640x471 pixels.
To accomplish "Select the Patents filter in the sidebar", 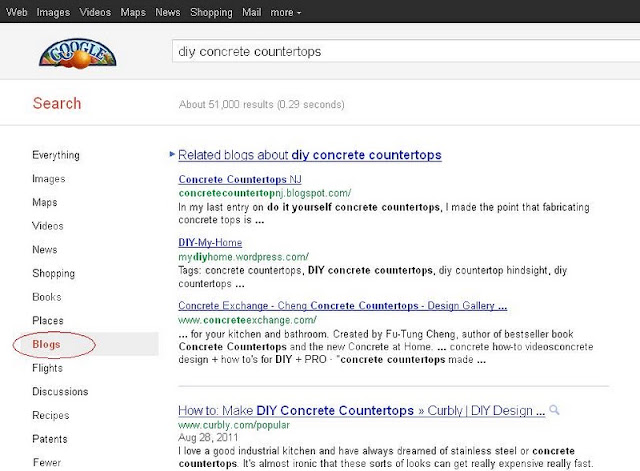I will coord(49,439).
